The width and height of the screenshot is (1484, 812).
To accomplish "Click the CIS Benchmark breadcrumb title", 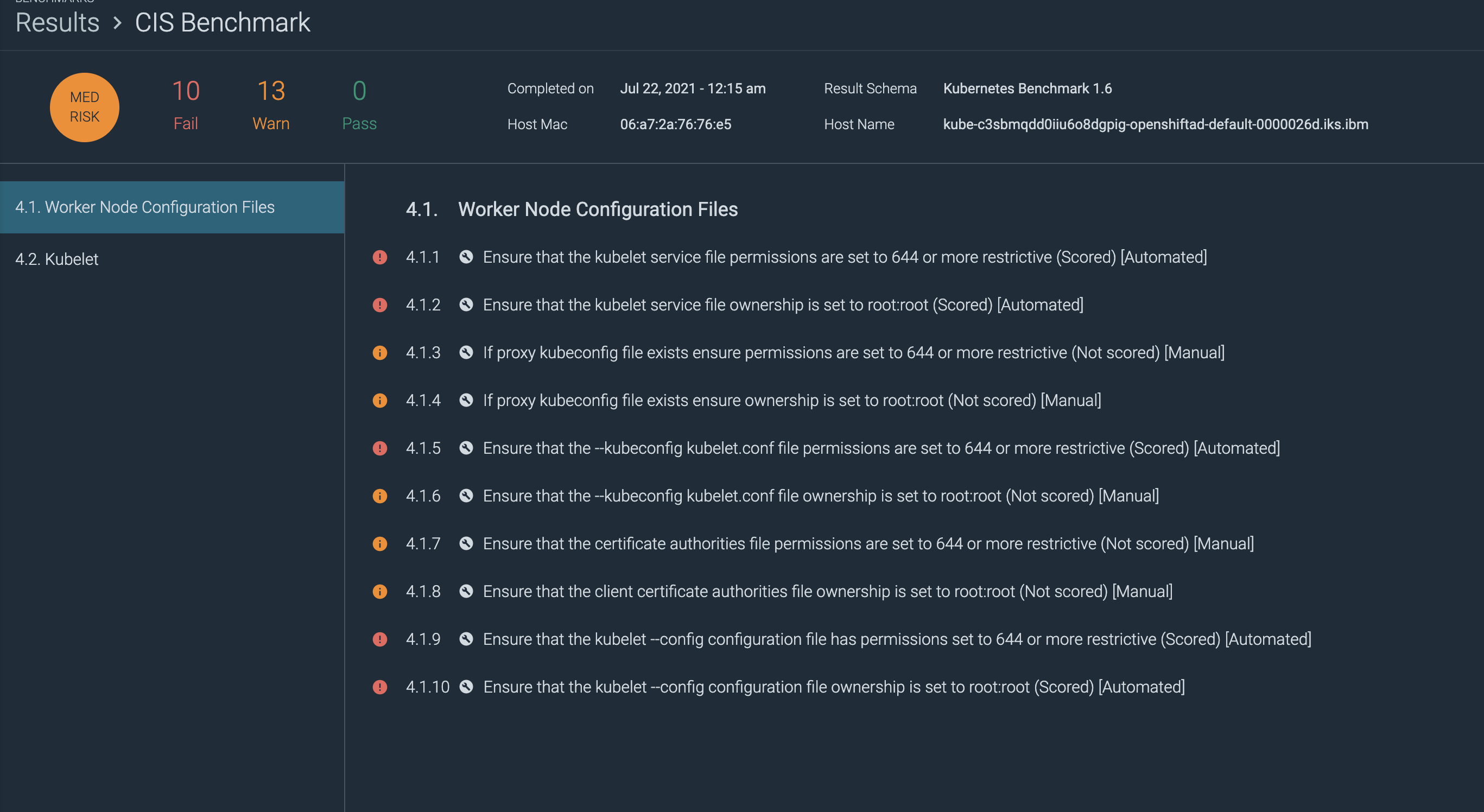I will pyautogui.click(x=223, y=22).
